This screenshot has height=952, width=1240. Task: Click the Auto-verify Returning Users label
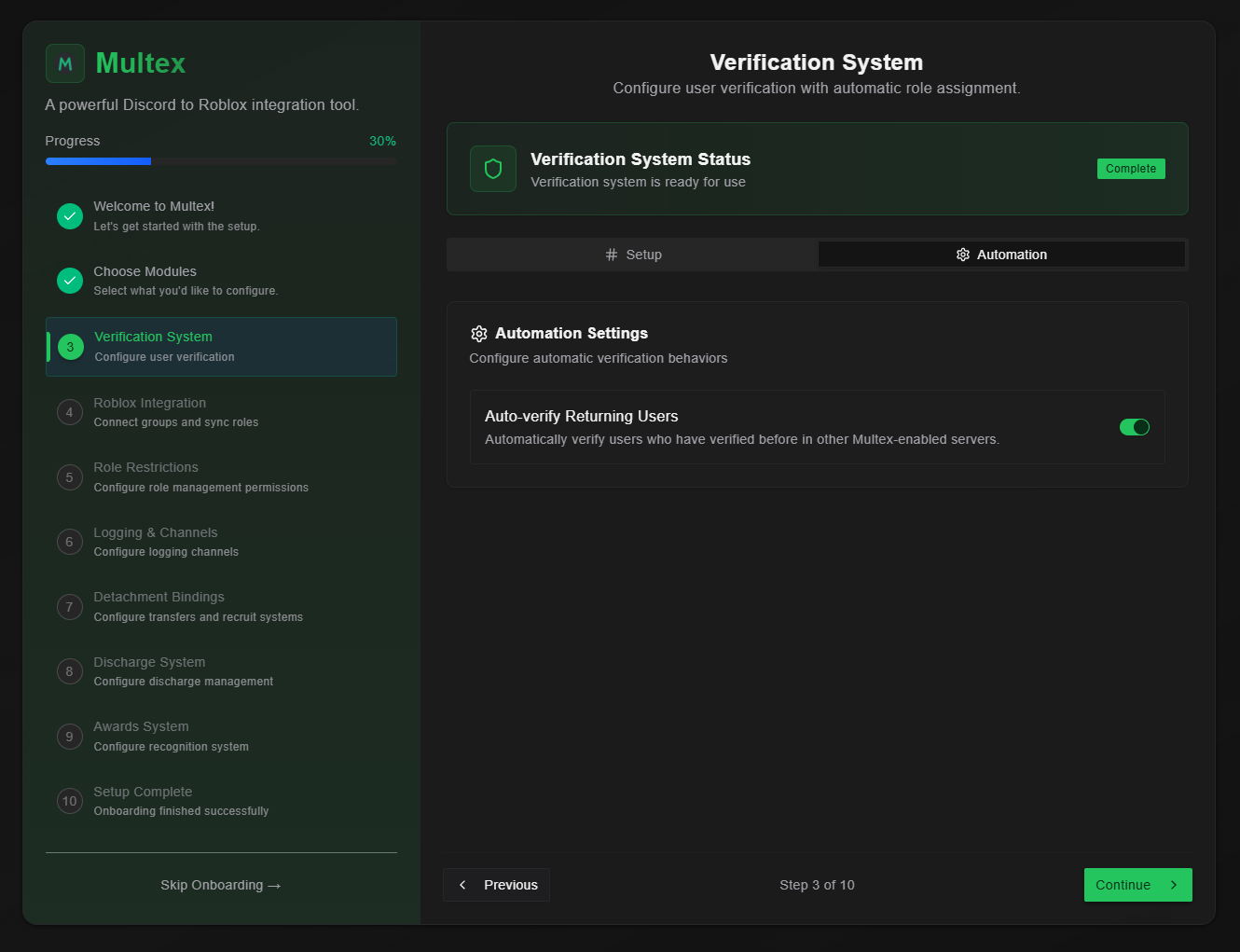coord(581,416)
